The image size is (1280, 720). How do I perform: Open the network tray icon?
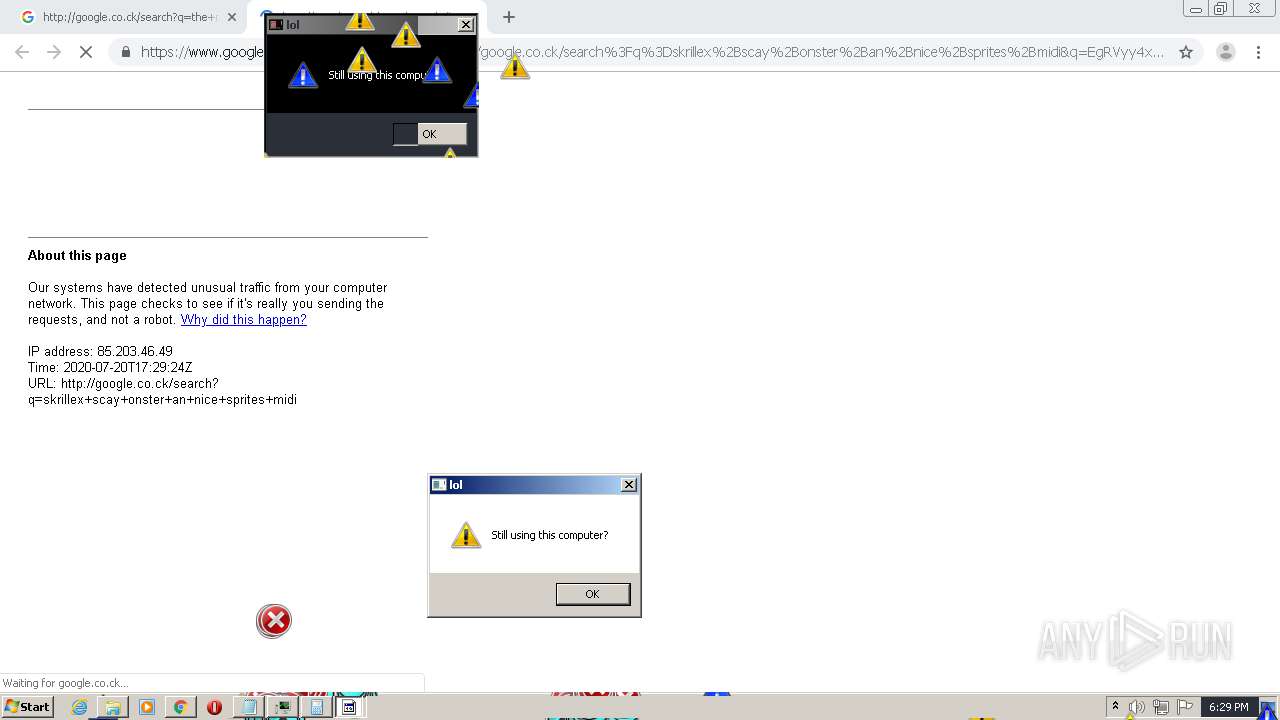(x=1161, y=707)
